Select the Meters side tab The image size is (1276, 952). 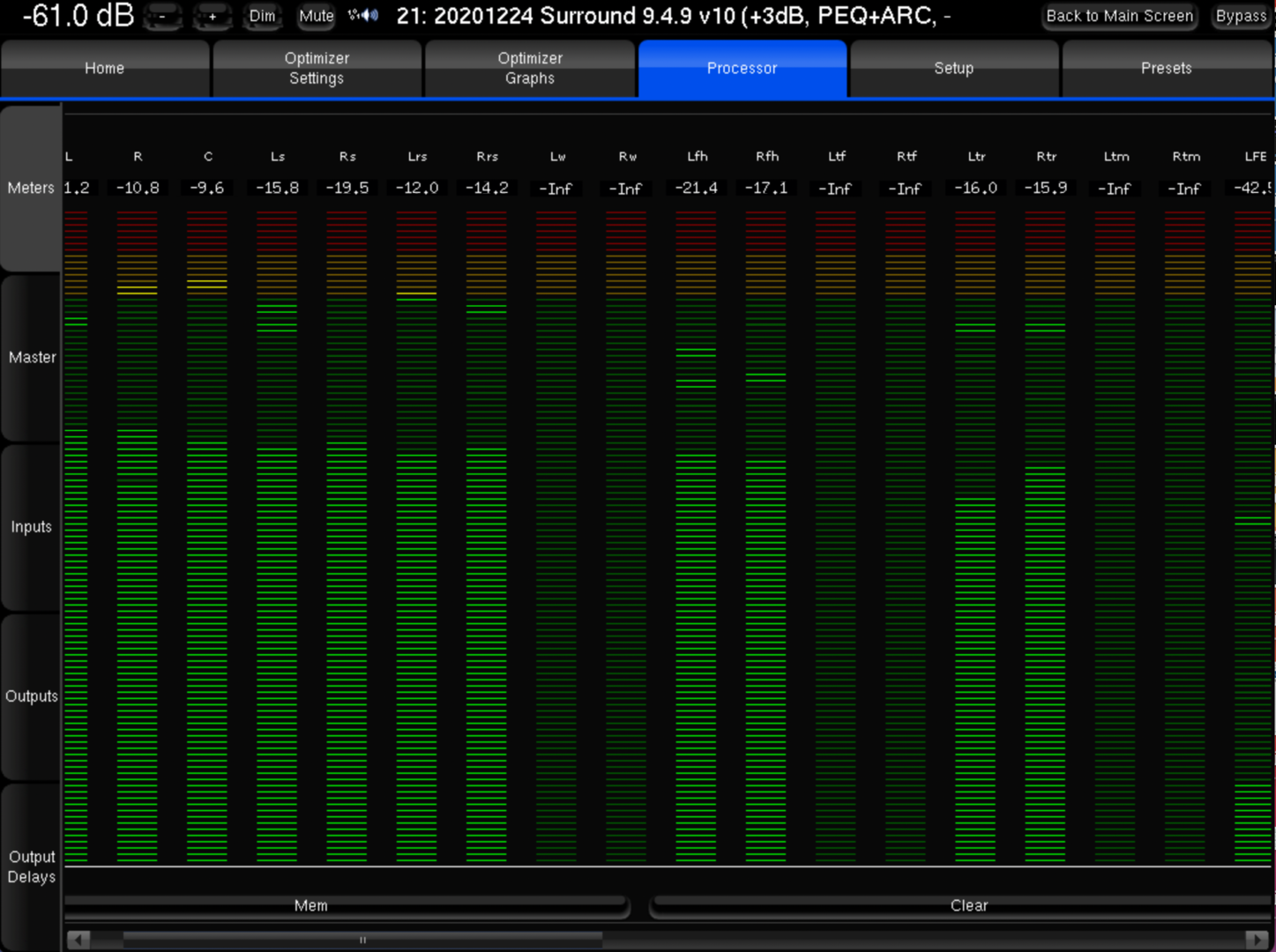[31, 188]
